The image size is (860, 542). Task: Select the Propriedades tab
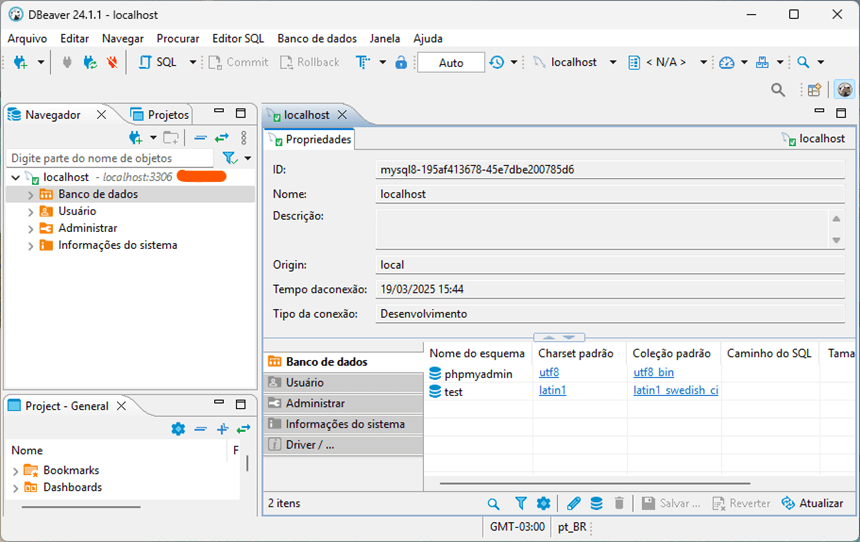tap(310, 139)
